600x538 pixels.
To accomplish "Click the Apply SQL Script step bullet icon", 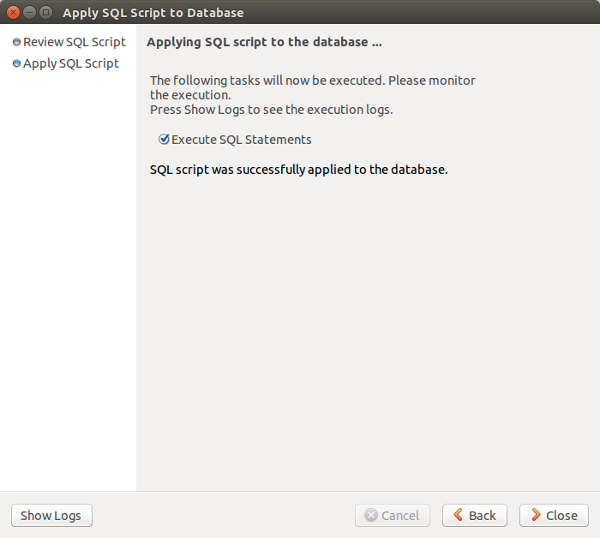I will click(x=16, y=64).
